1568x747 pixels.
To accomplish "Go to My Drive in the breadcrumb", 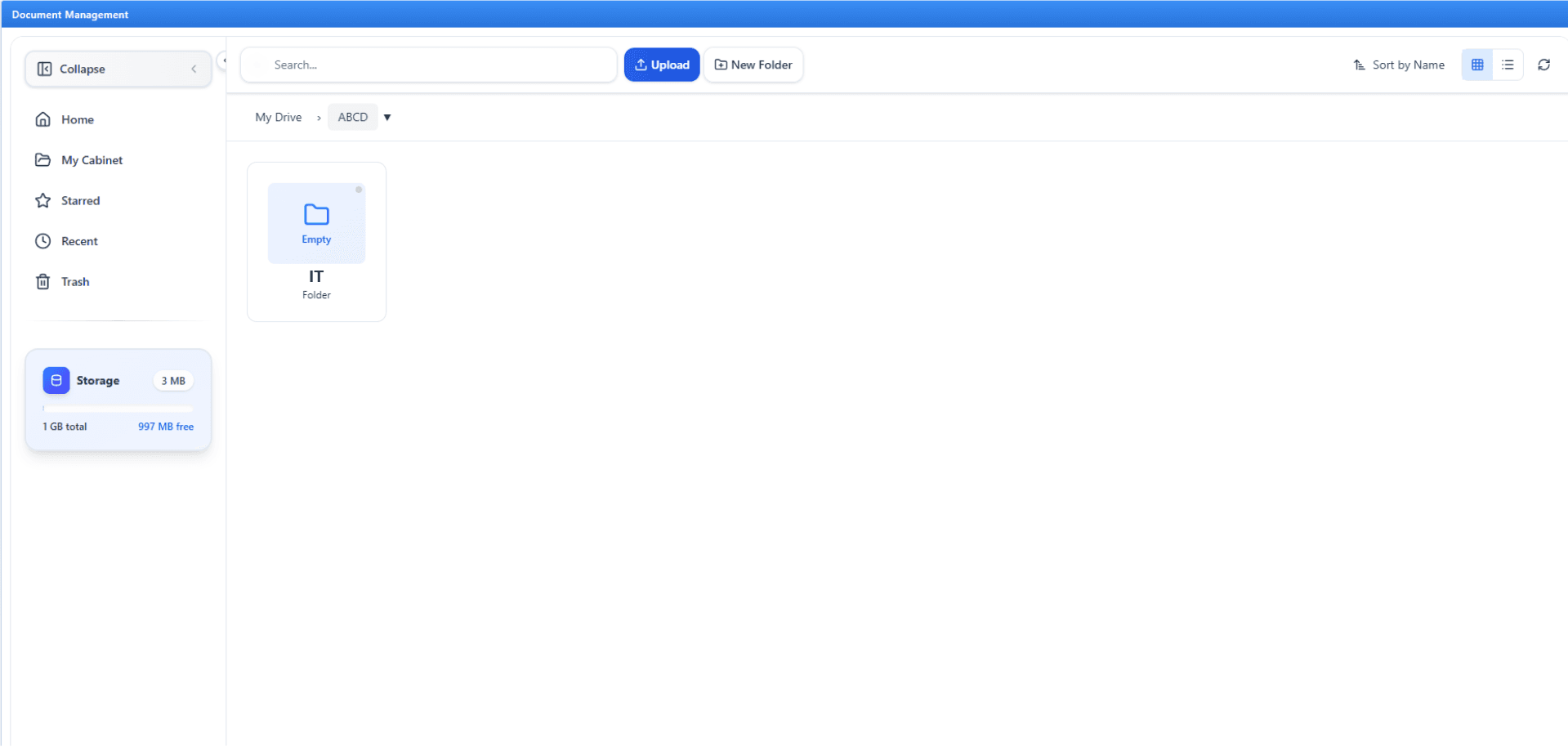I will tap(278, 117).
